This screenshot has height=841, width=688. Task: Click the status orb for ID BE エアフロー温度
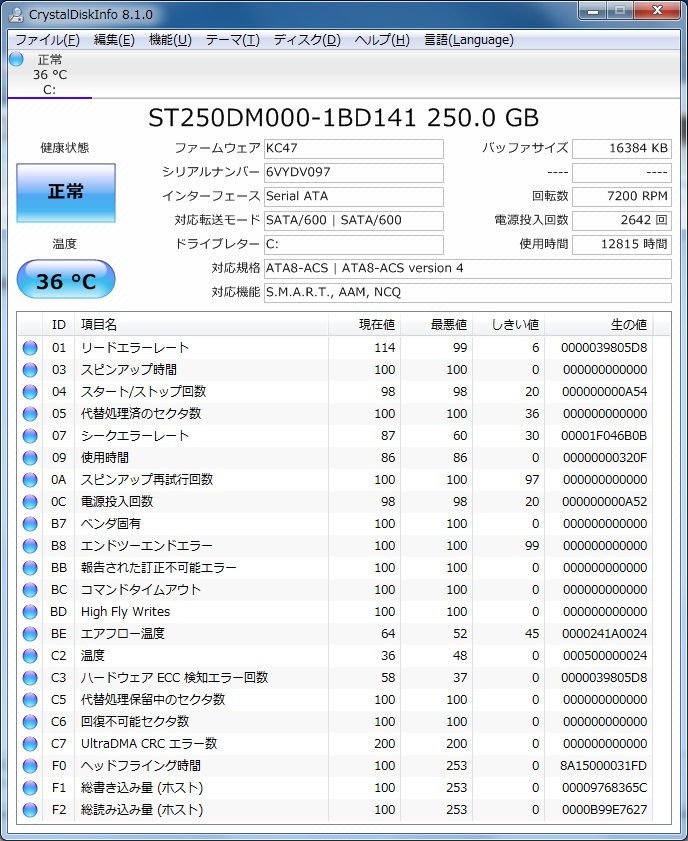click(30, 633)
